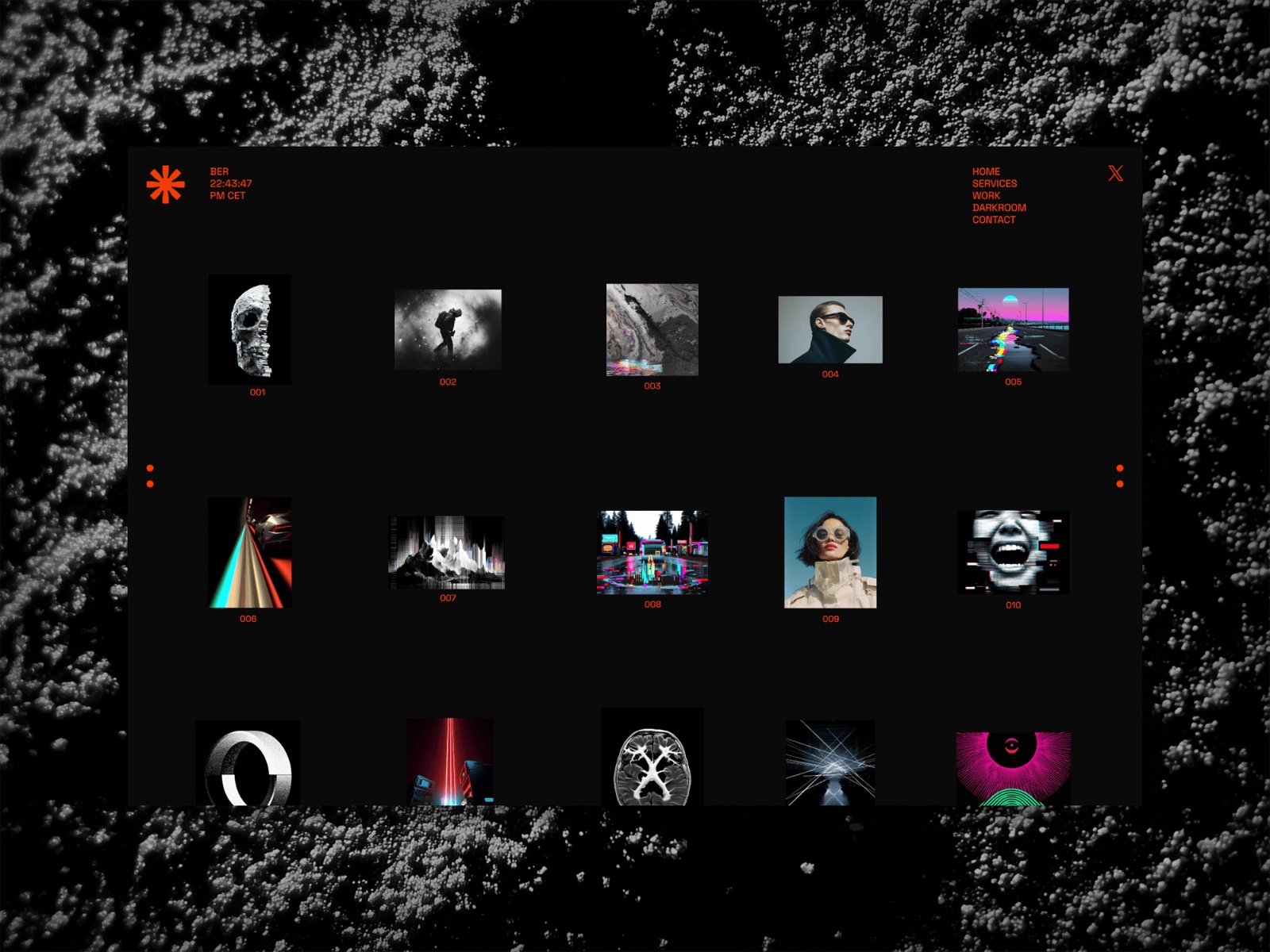Open image 008 with the neon glitch street
This screenshot has width=1270, height=952.
pos(652,553)
